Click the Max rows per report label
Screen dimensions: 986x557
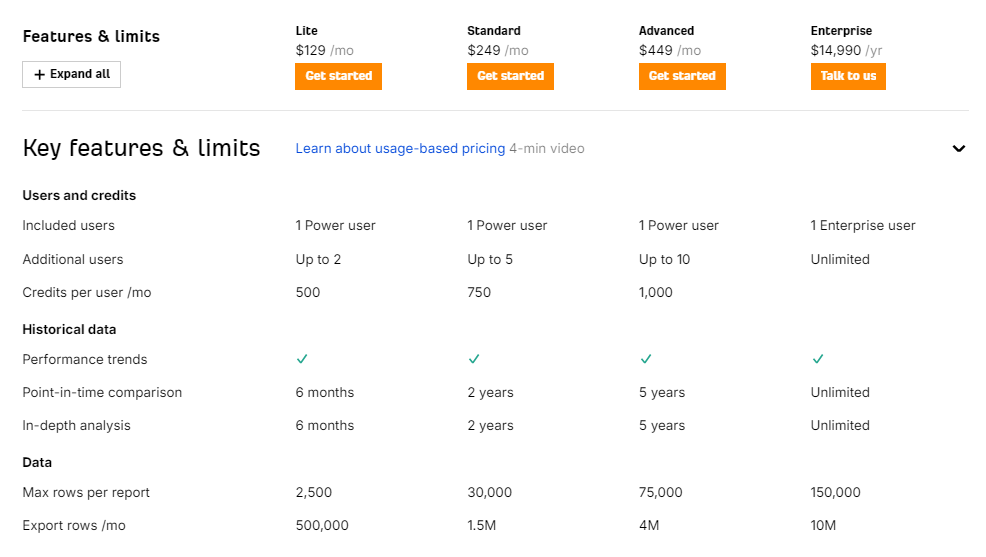[x=86, y=492]
